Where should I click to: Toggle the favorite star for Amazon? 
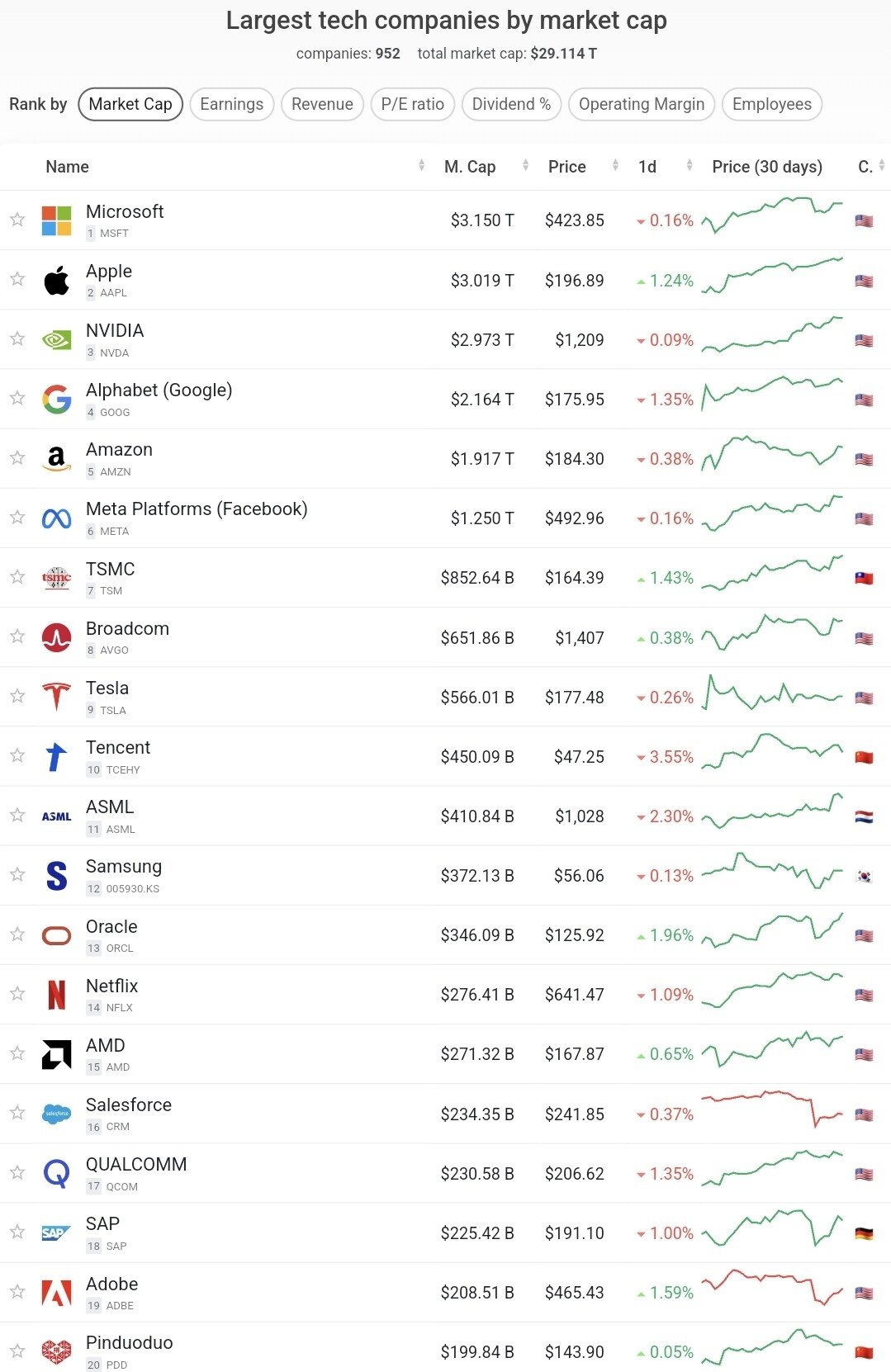17,457
